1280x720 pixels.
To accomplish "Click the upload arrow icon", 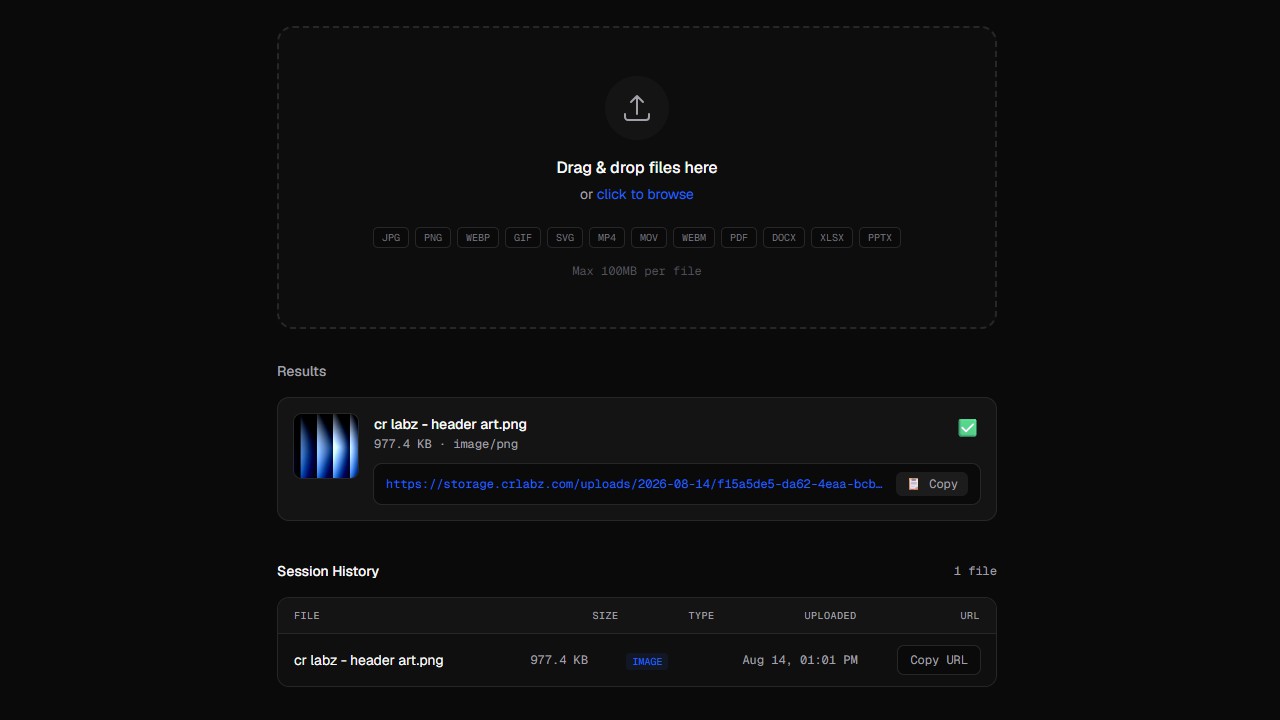I will [637, 108].
